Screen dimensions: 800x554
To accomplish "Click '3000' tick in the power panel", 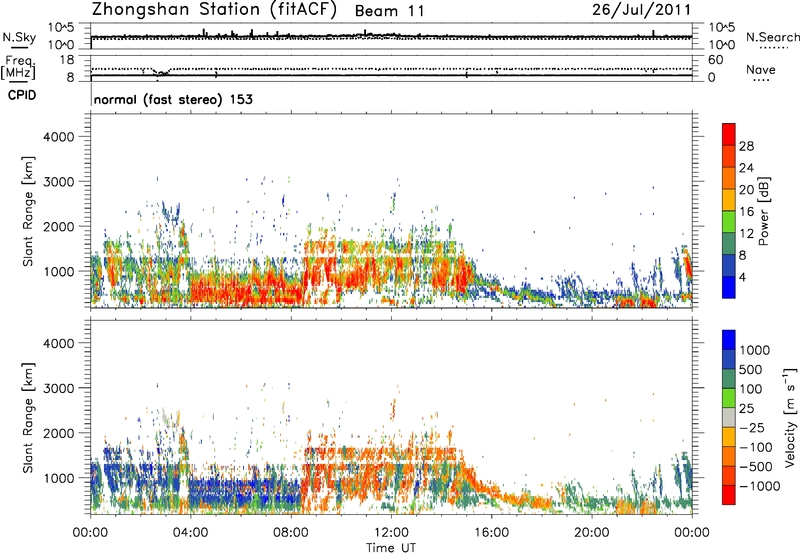I will pyautogui.click(x=59, y=182).
